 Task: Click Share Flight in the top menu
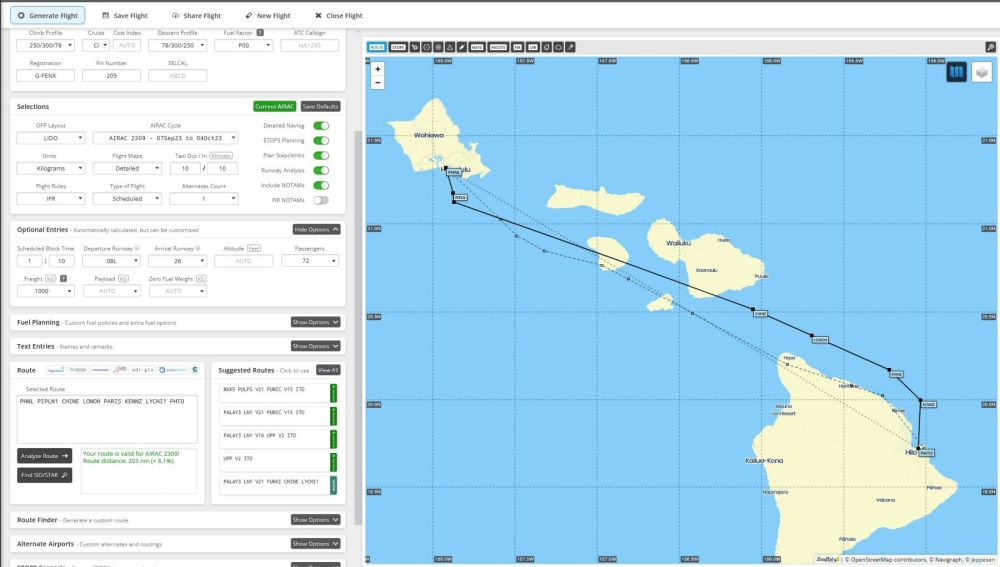click(196, 15)
